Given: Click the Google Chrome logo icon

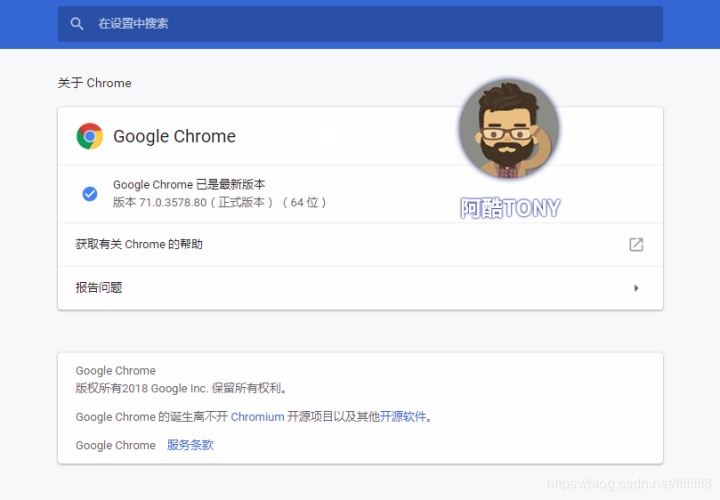Looking at the screenshot, I should point(90,136).
